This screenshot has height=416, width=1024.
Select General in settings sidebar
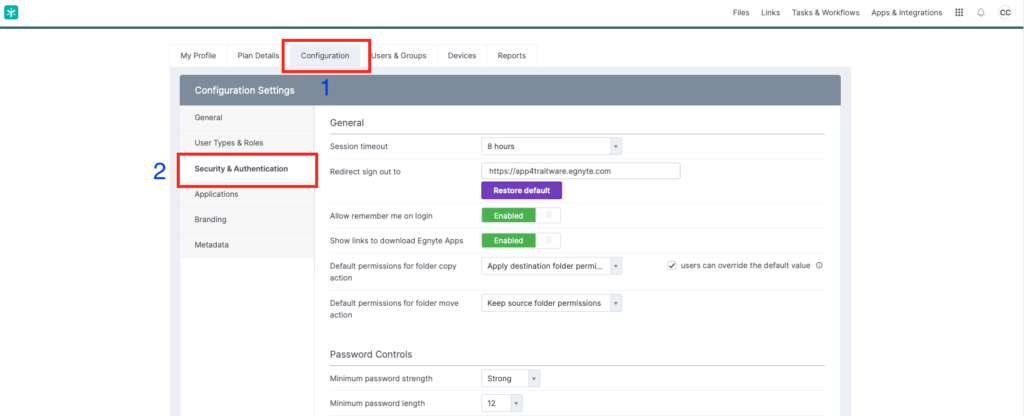(247, 118)
